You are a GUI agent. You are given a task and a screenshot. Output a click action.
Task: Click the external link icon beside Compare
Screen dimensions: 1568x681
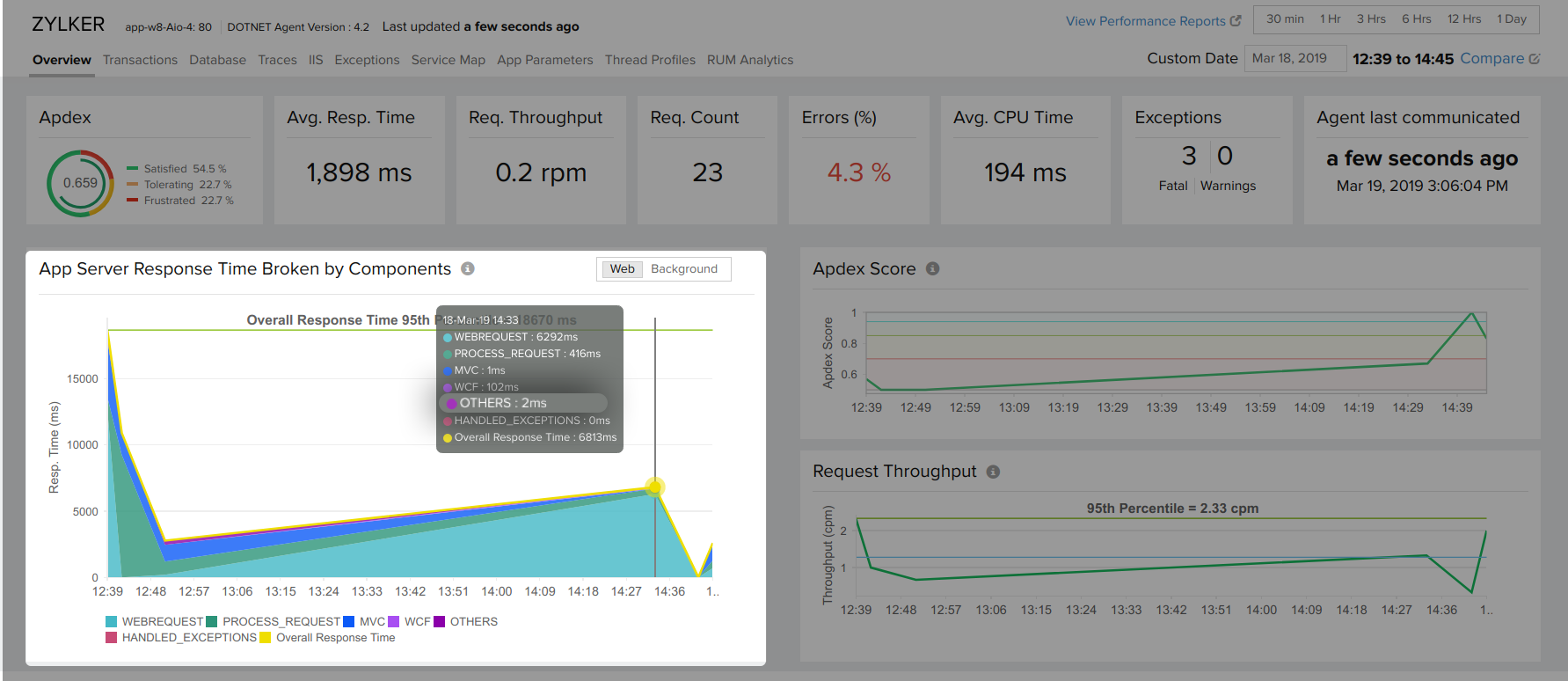[1535, 59]
